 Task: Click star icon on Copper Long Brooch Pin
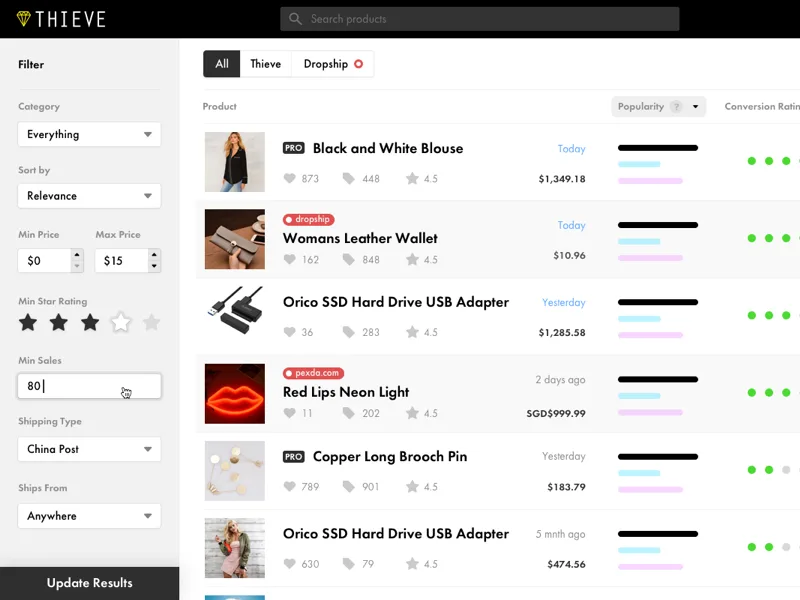(x=412, y=487)
